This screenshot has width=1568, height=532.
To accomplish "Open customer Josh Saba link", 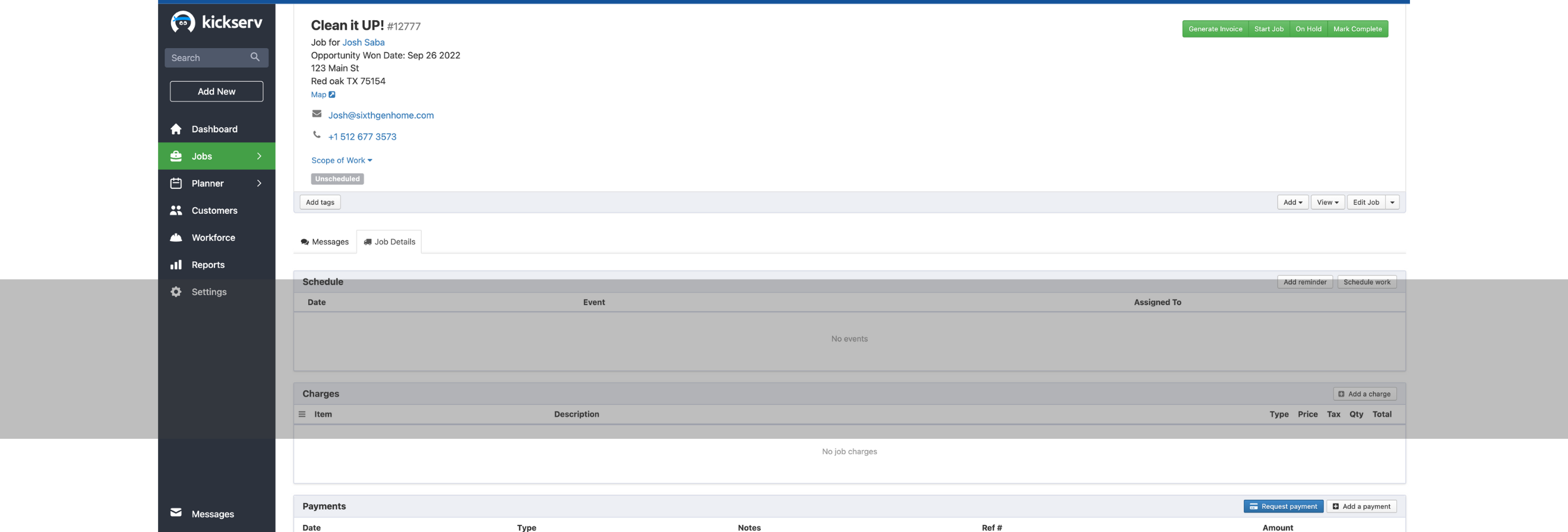I will (x=363, y=42).
